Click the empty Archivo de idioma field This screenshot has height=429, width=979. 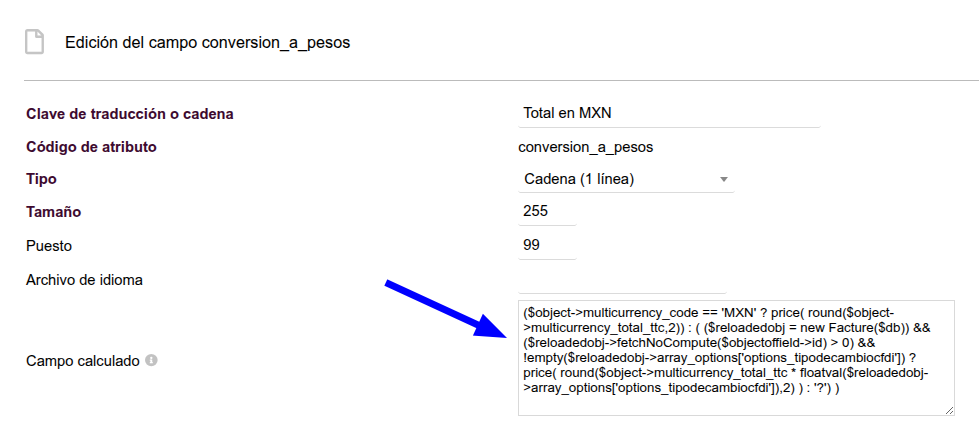622,280
